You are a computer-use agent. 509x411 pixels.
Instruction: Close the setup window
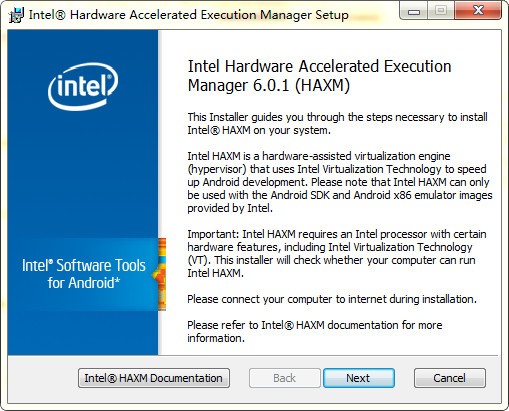tap(478, 11)
